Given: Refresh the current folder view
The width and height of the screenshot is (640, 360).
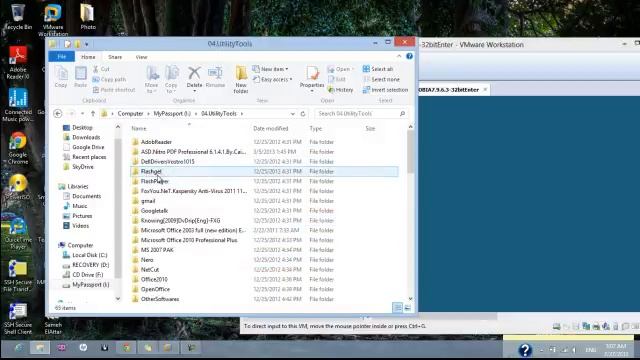Looking at the screenshot, I should (x=303, y=114).
